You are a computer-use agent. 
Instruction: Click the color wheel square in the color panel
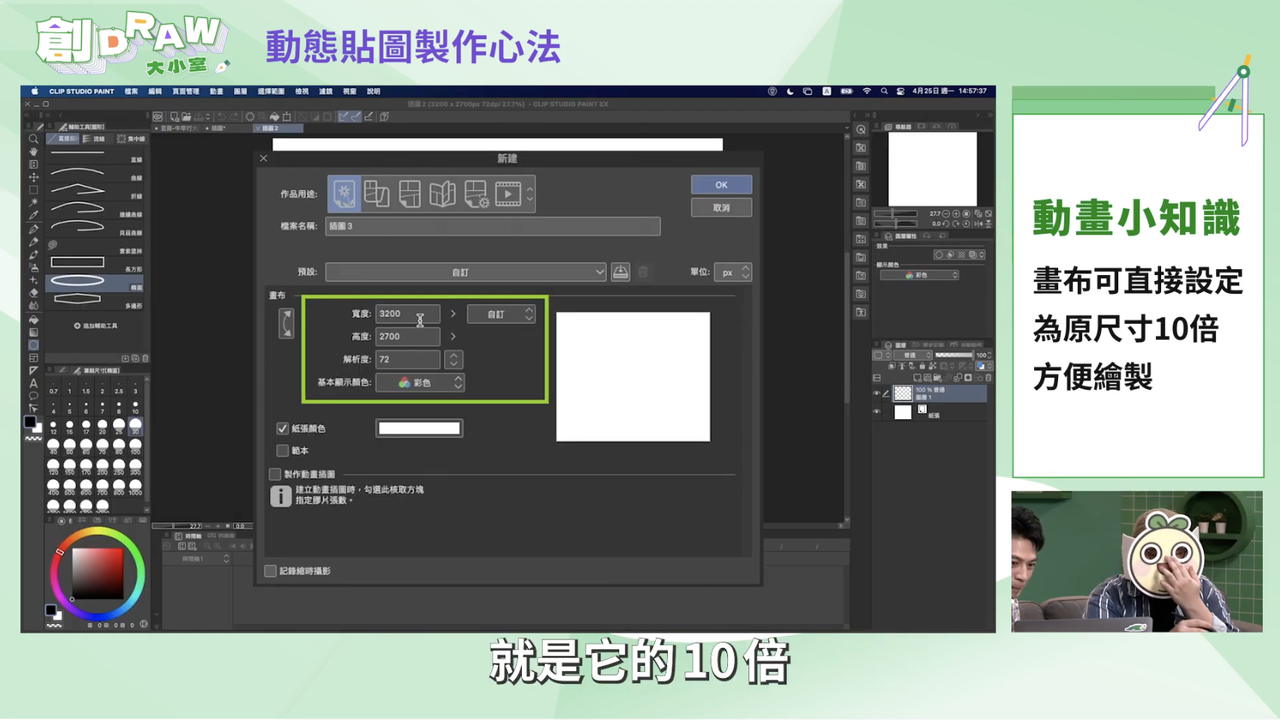97,573
